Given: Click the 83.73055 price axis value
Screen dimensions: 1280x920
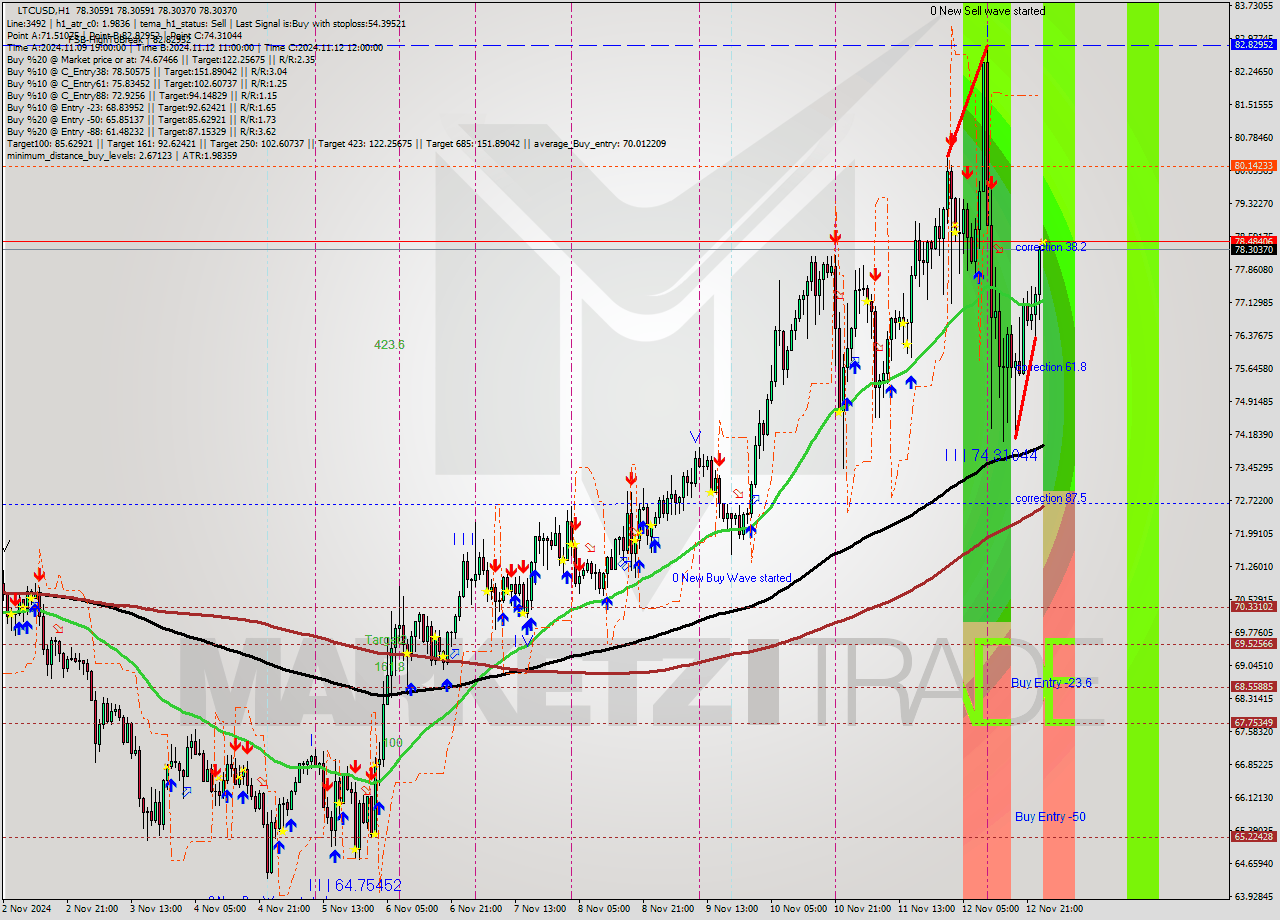Looking at the screenshot, I should tap(1254, 6).
